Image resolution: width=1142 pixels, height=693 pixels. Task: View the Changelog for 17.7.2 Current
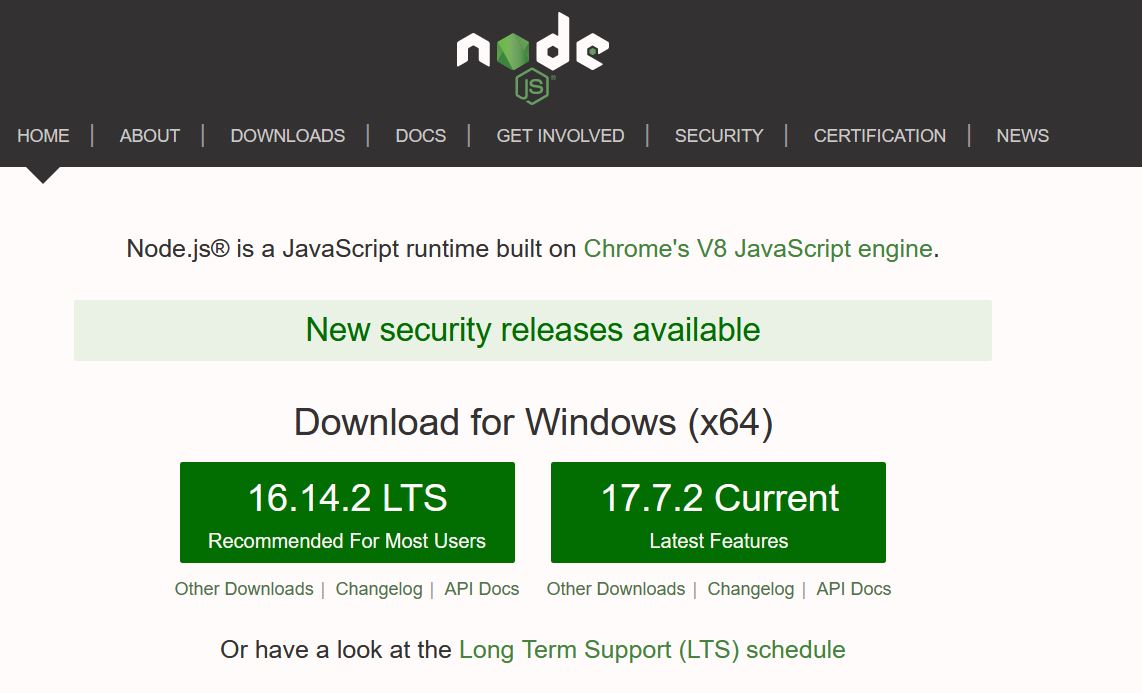tap(751, 589)
